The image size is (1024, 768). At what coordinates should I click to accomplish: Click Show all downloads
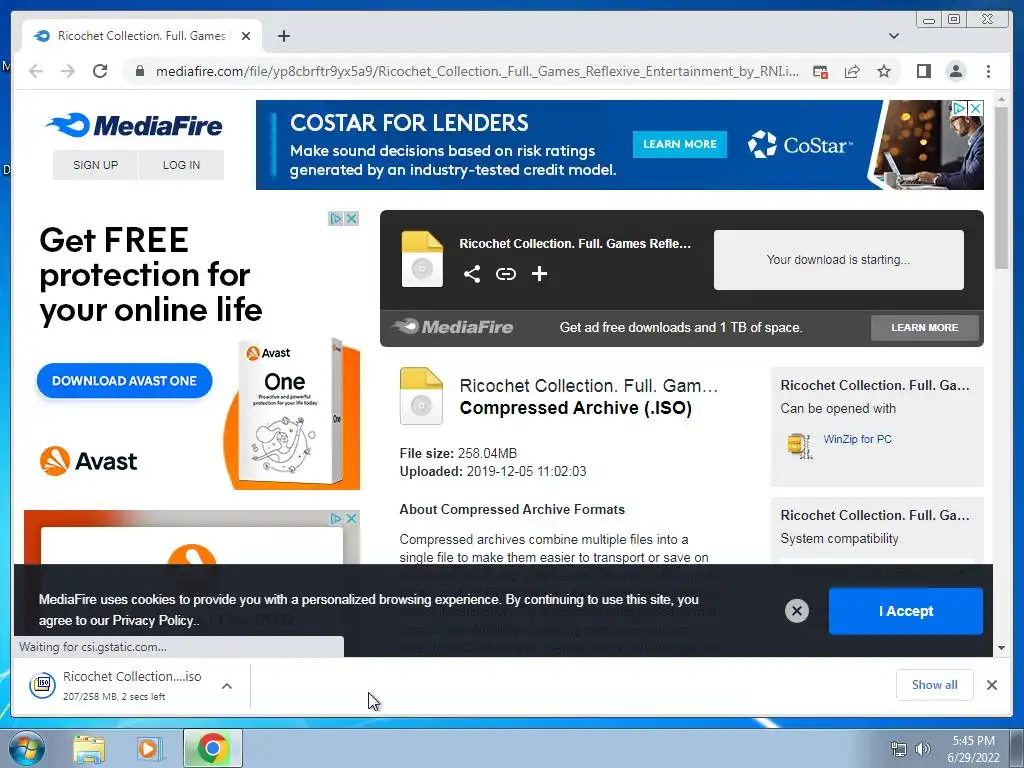pyautogui.click(x=935, y=685)
